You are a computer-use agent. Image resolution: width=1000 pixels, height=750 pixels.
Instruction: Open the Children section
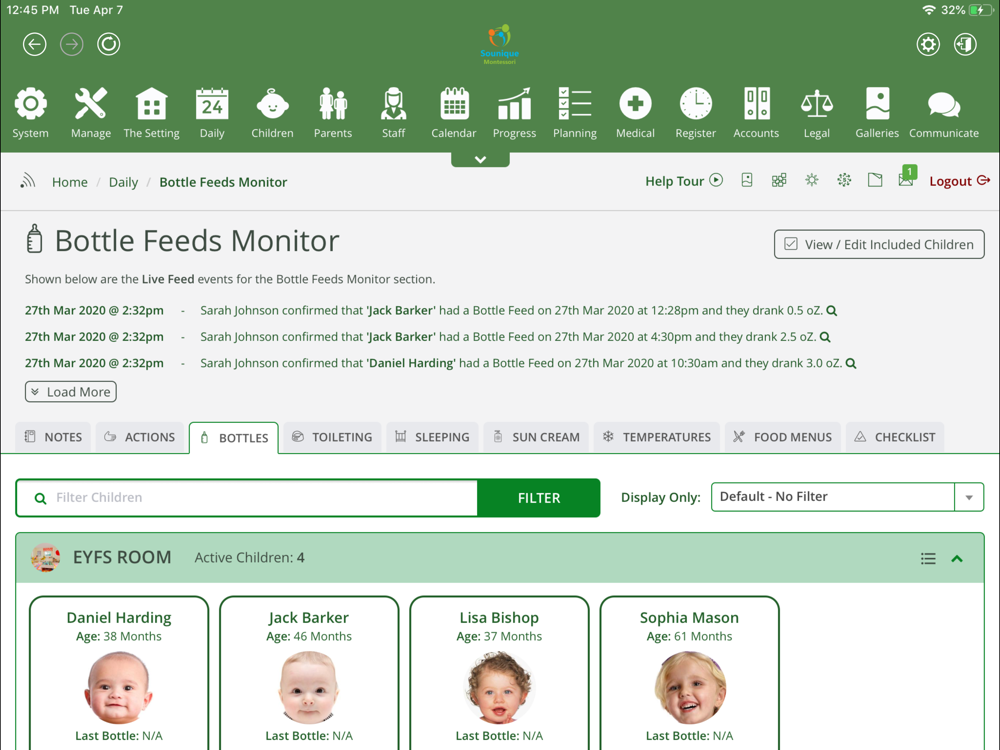(x=272, y=113)
